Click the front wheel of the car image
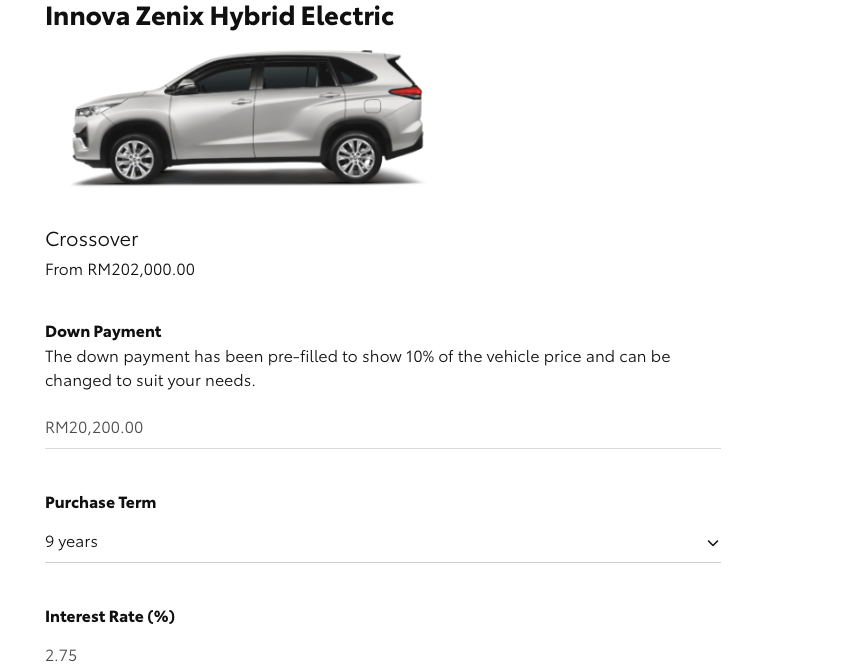This screenshot has height=666, width=848. [x=134, y=159]
